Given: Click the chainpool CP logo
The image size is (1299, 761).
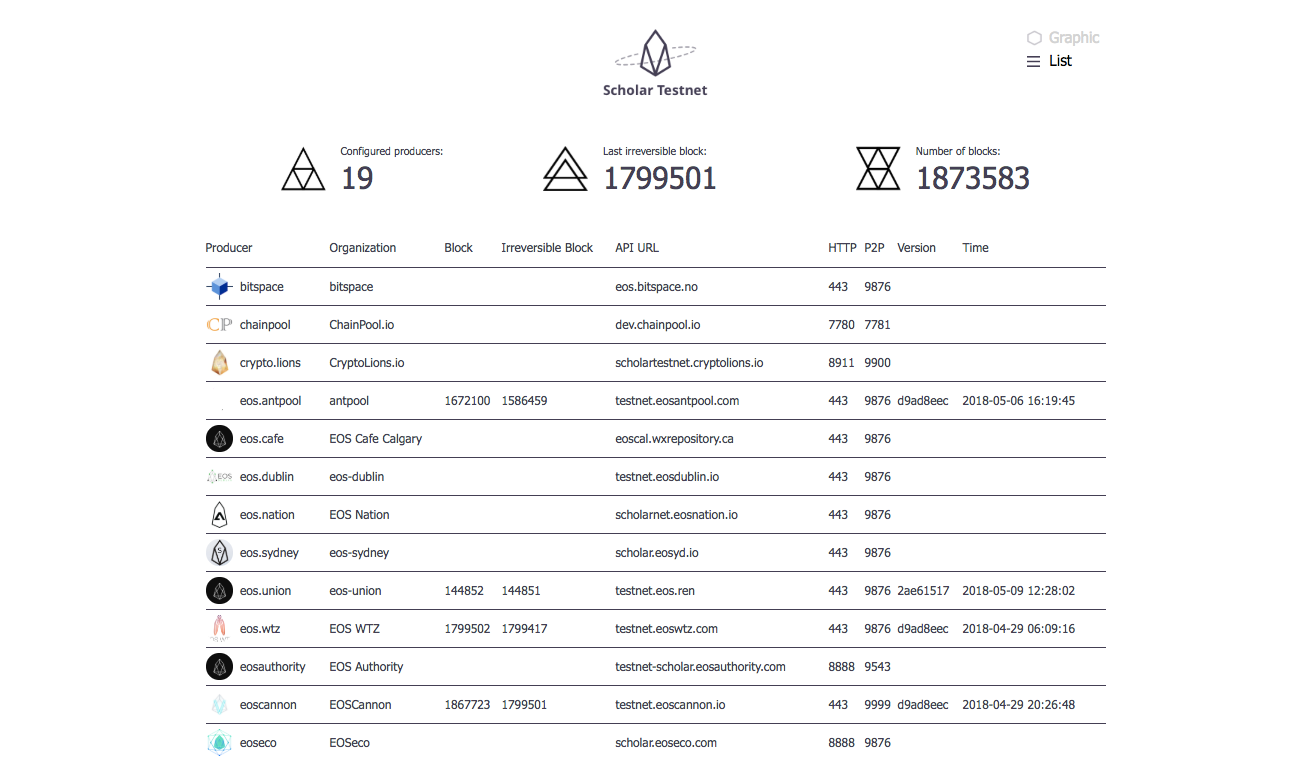Looking at the screenshot, I should pyautogui.click(x=219, y=325).
